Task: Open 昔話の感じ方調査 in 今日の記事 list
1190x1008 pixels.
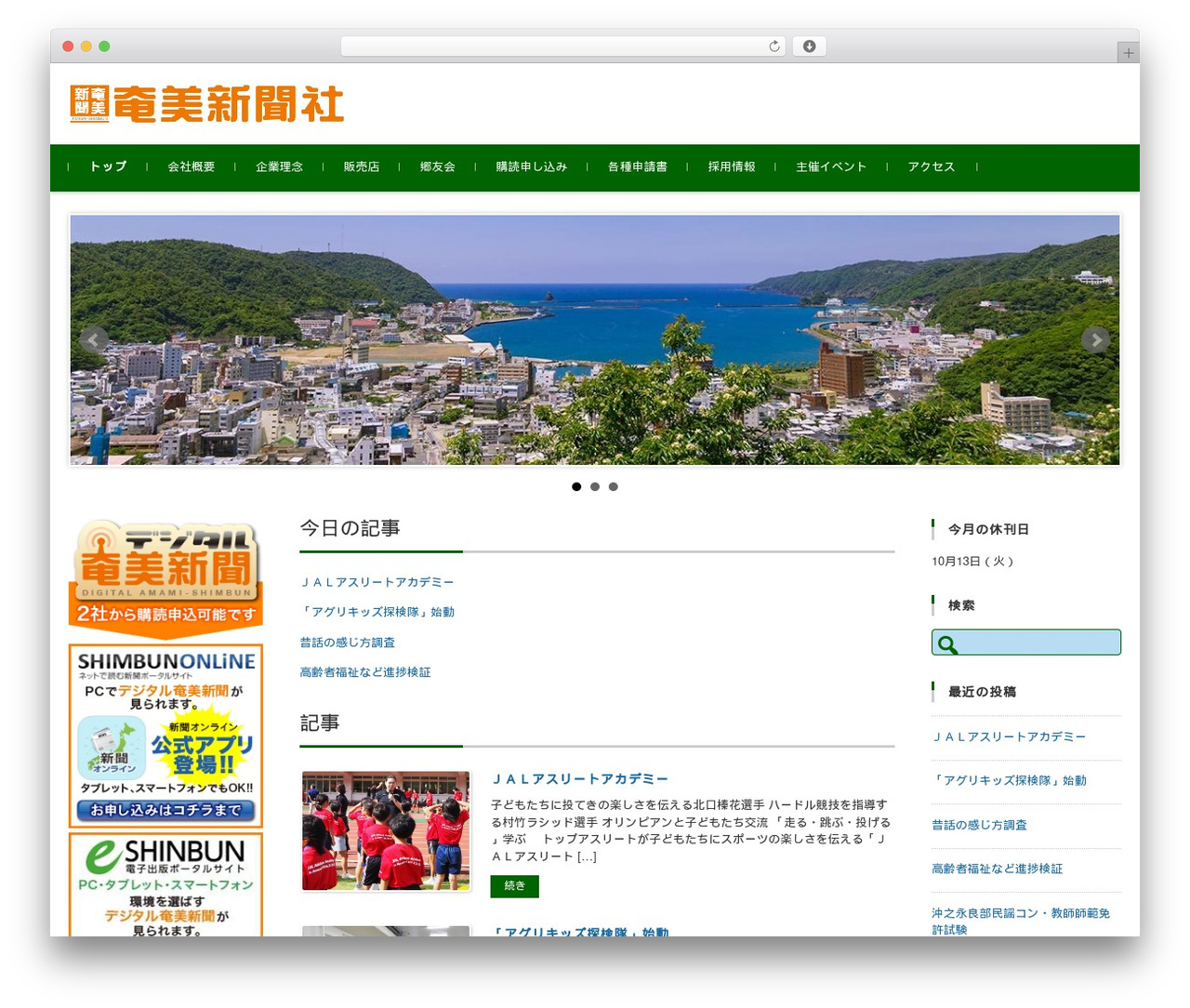Action: point(348,643)
